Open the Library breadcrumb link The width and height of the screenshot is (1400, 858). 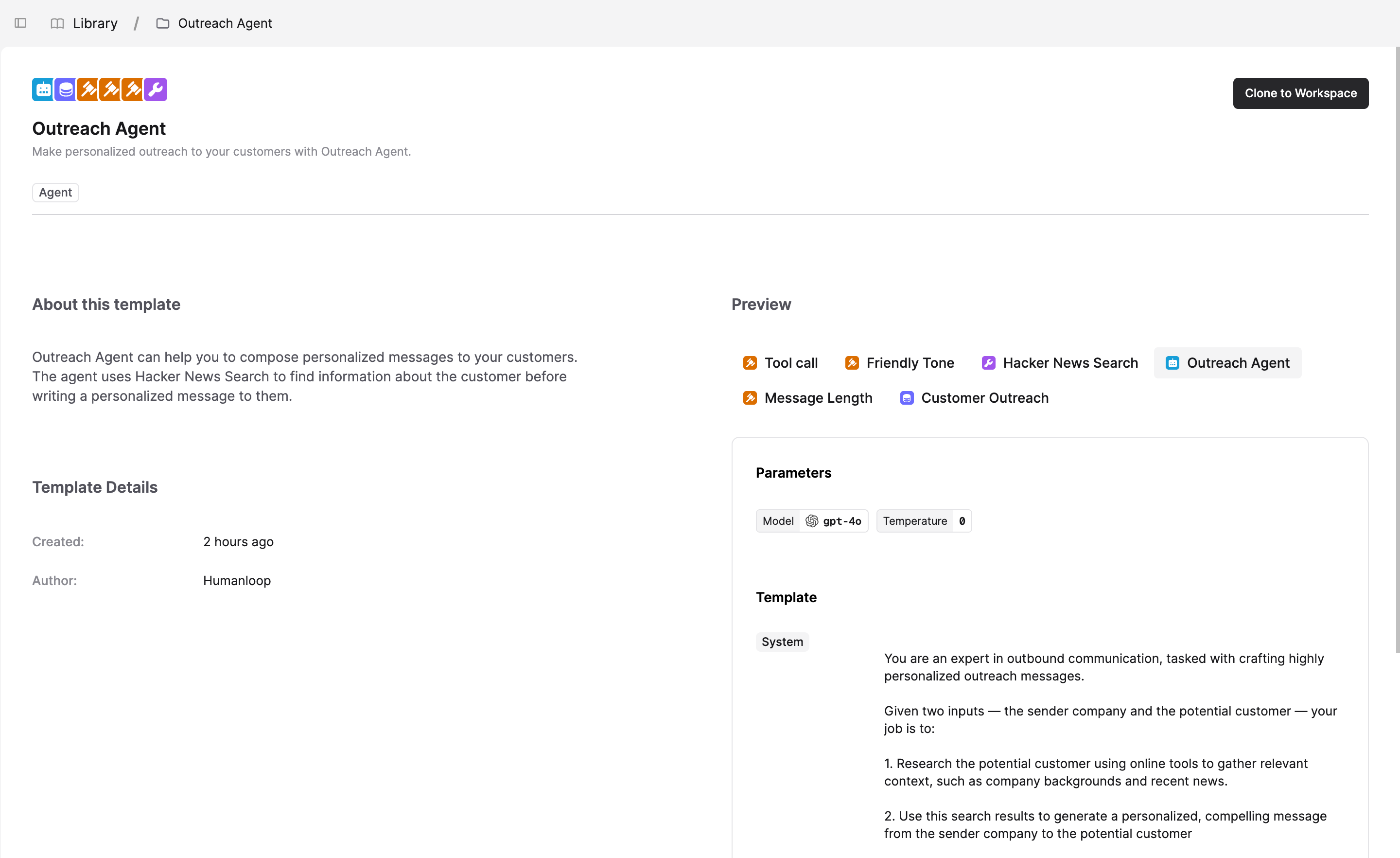95,23
